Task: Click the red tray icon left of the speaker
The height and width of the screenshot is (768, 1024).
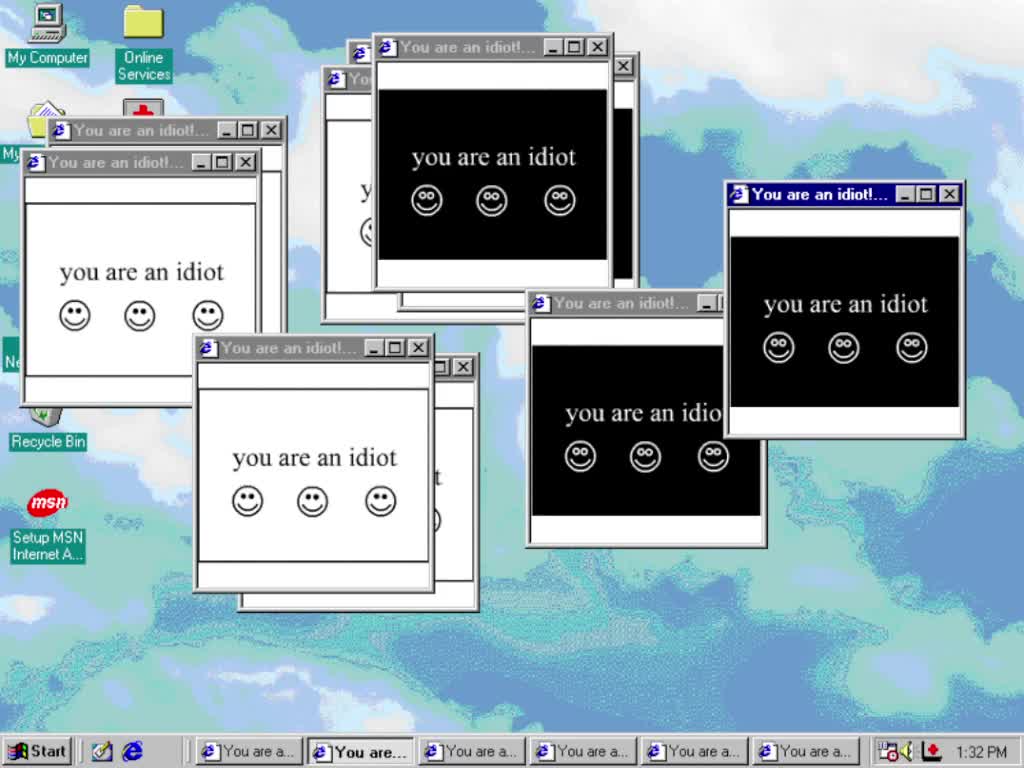Action: [889, 751]
